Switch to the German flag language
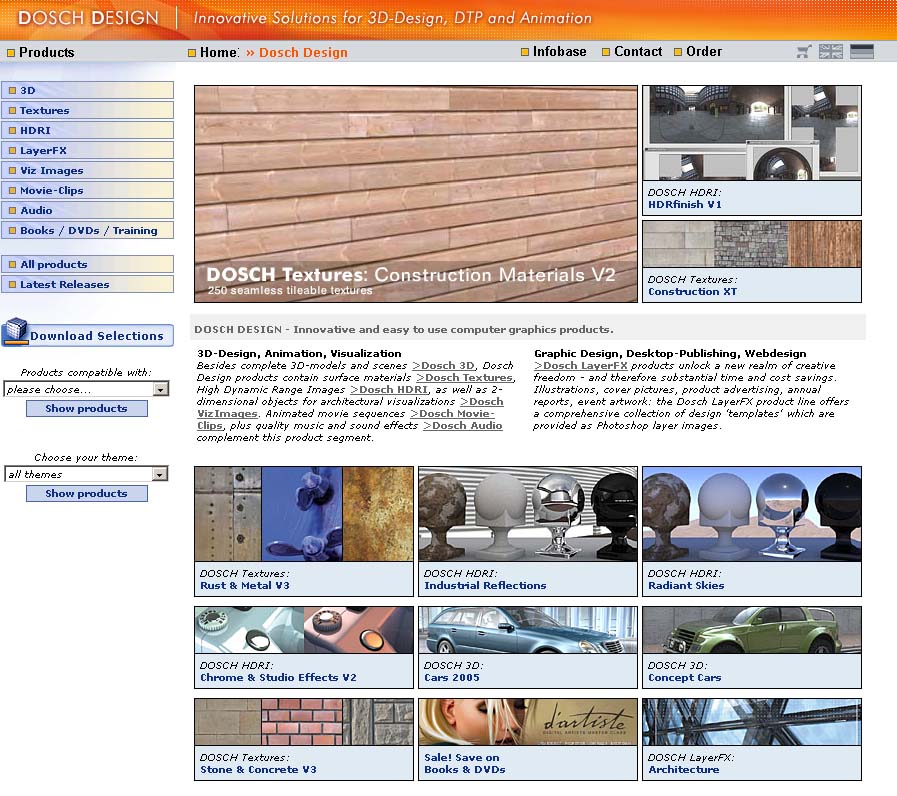 [862, 52]
